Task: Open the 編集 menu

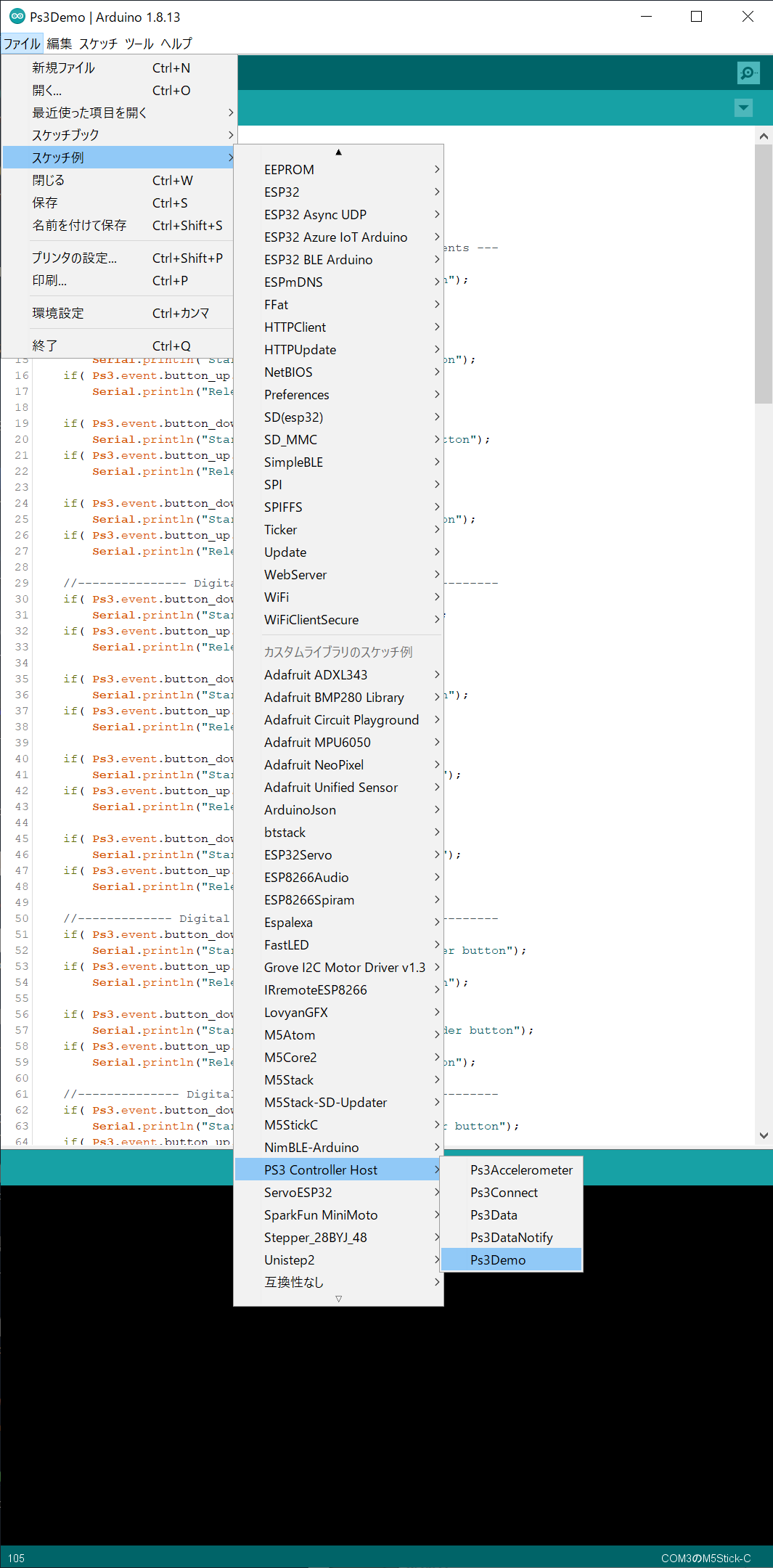Action: [60, 44]
